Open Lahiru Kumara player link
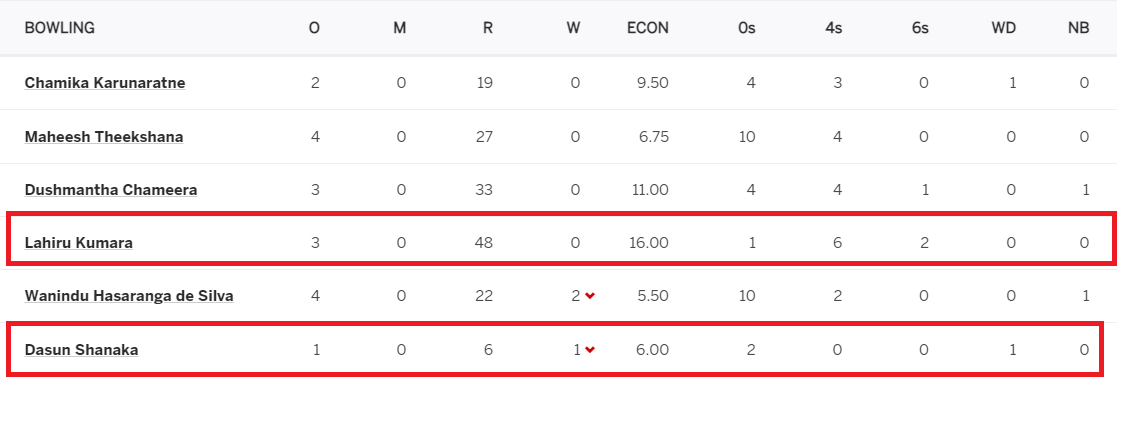This screenshot has height=430, width=1122. [79, 243]
